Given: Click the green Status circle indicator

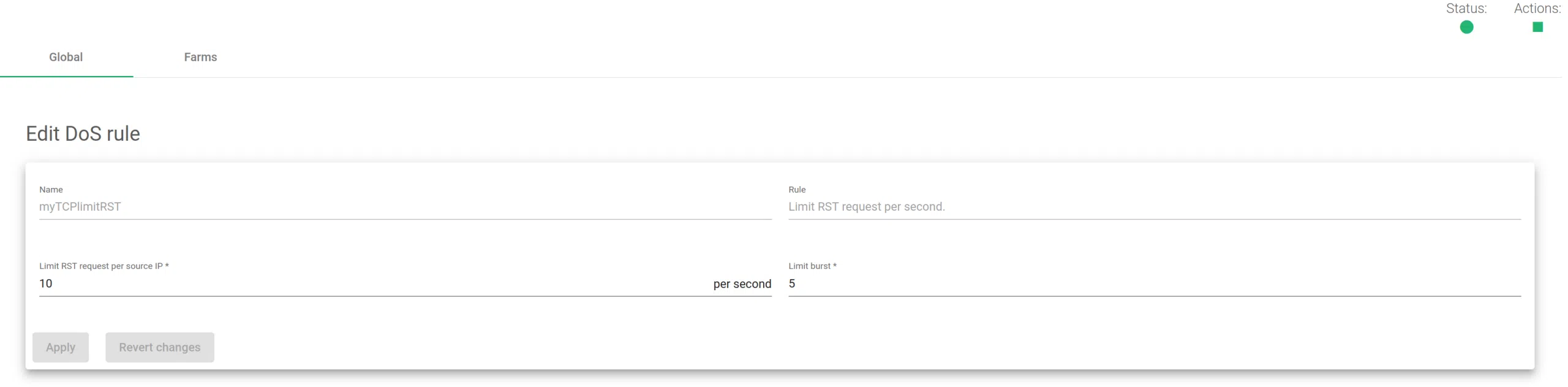Looking at the screenshot, I should pos(1466,27).
